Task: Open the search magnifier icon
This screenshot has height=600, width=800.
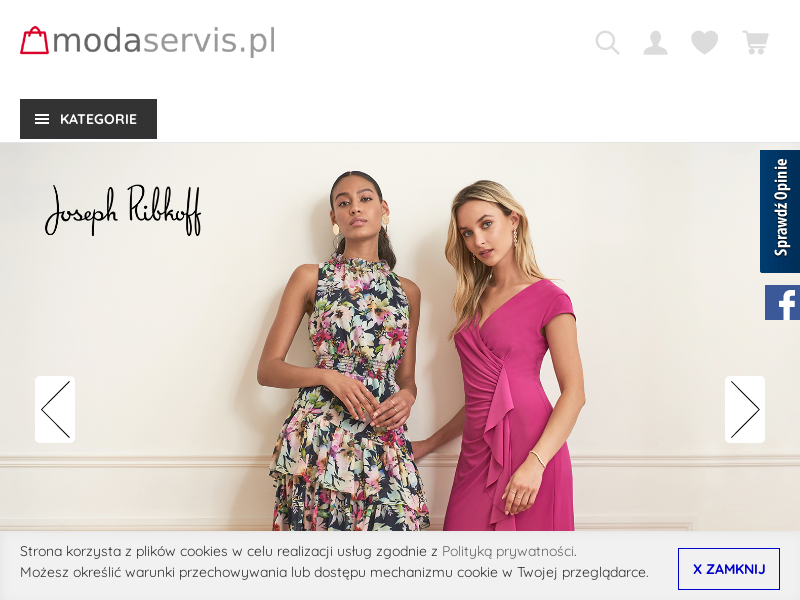Action: (607, 42)
